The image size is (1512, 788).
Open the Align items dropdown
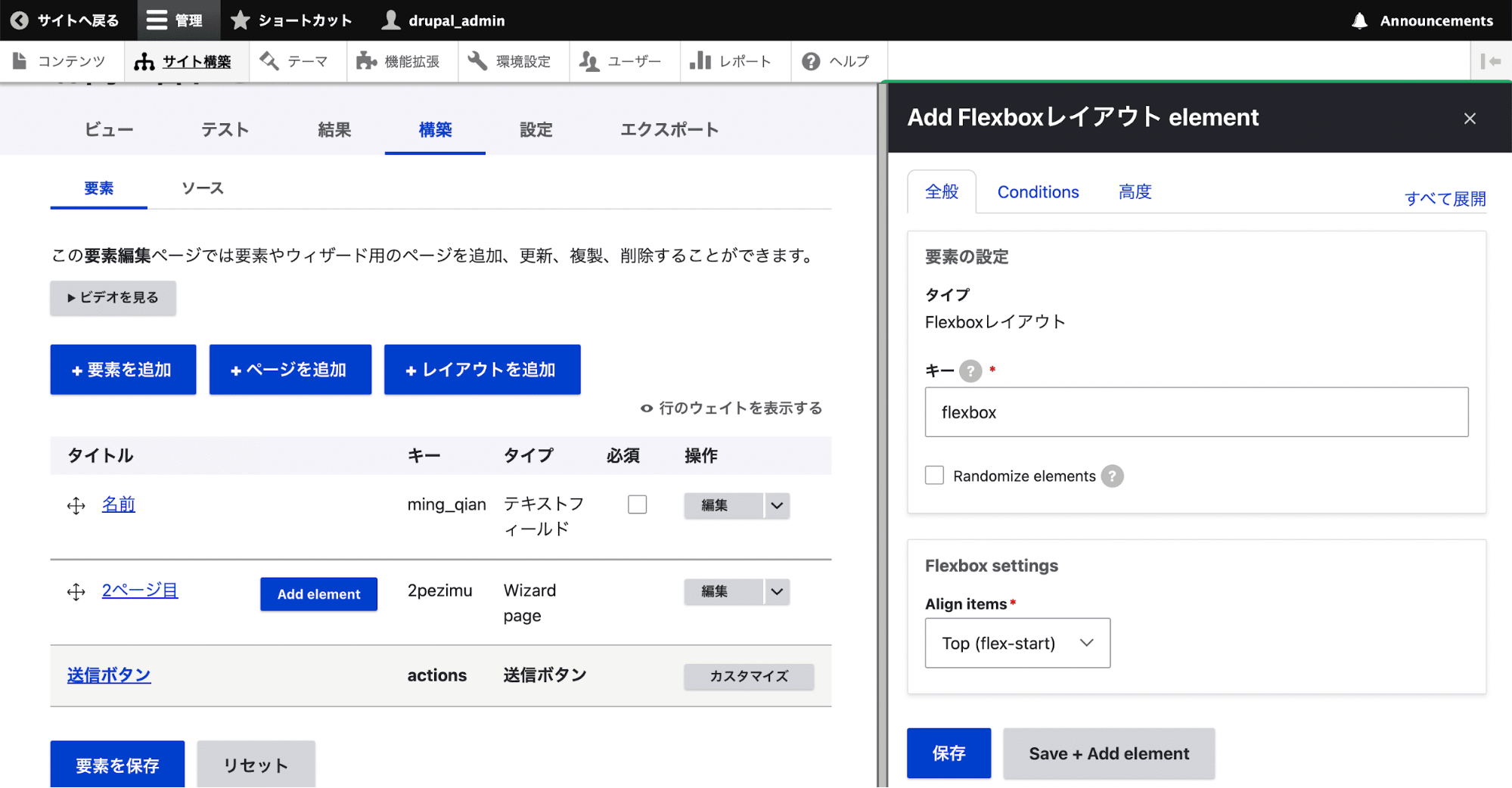click(1017, 644)
